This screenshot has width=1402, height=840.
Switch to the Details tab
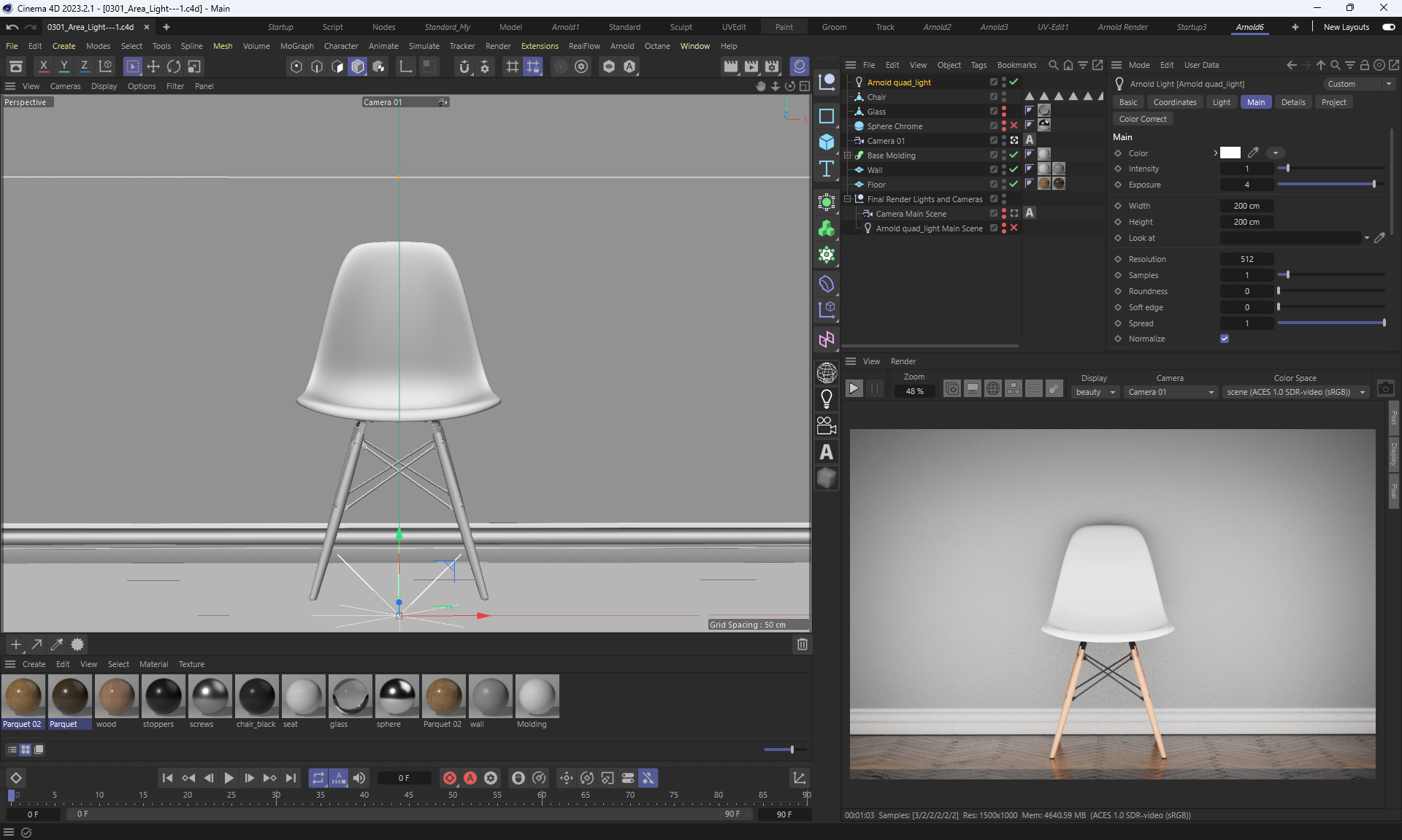[x=1292, y=102]
